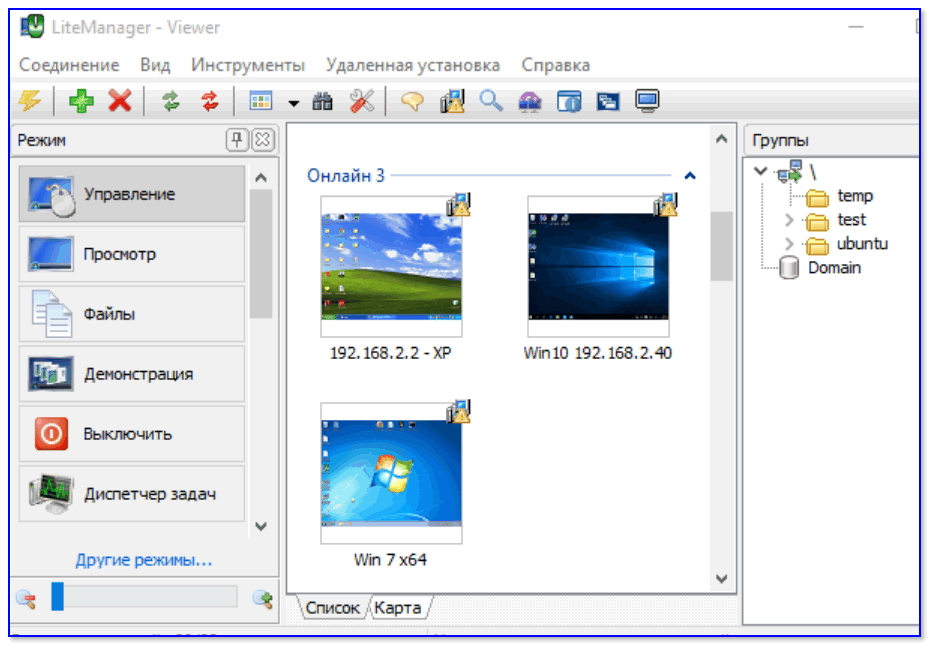Click the green plus add connection icon
The image size is (929, 645).
[x=79, y=101]
